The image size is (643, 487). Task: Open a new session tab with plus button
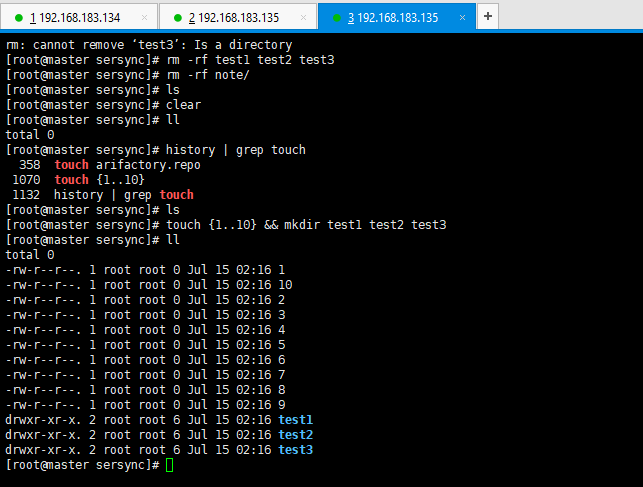(488, 16)
